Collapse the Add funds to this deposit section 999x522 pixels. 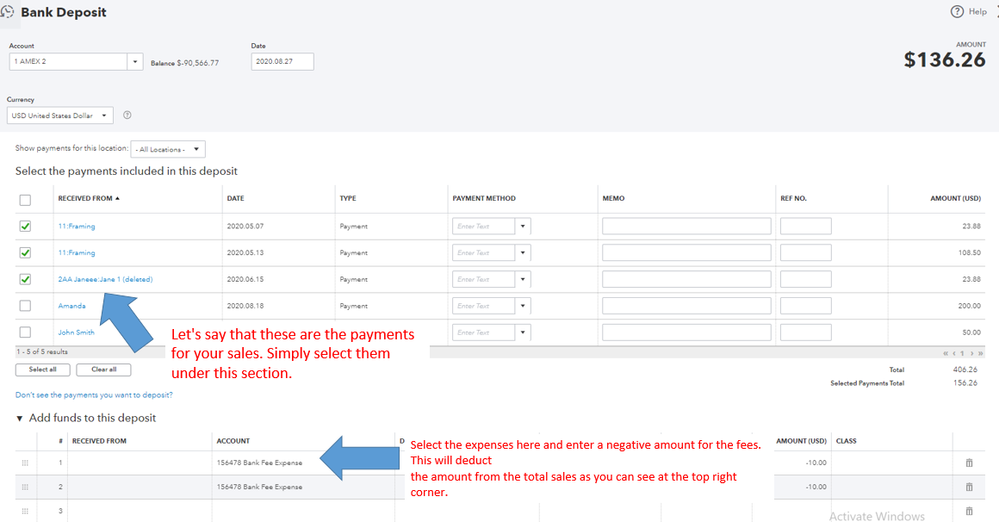coord(19,419)
